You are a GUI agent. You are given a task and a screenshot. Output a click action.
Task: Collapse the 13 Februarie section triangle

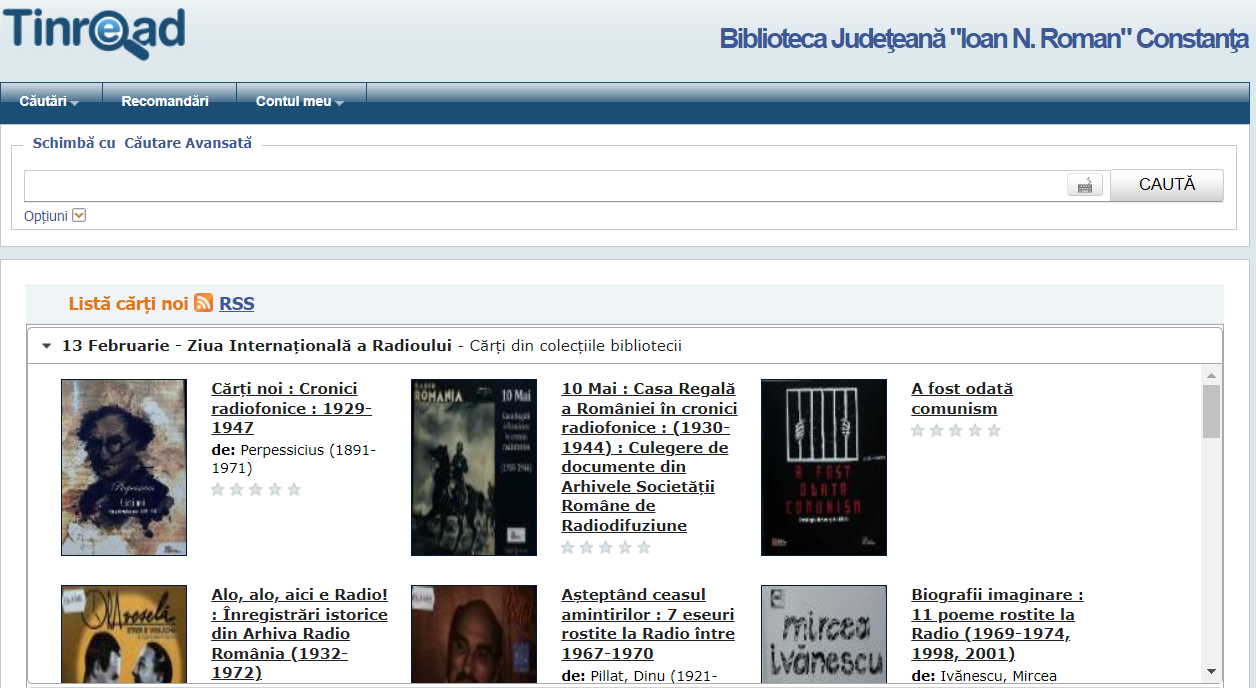(x=46, y=346)
